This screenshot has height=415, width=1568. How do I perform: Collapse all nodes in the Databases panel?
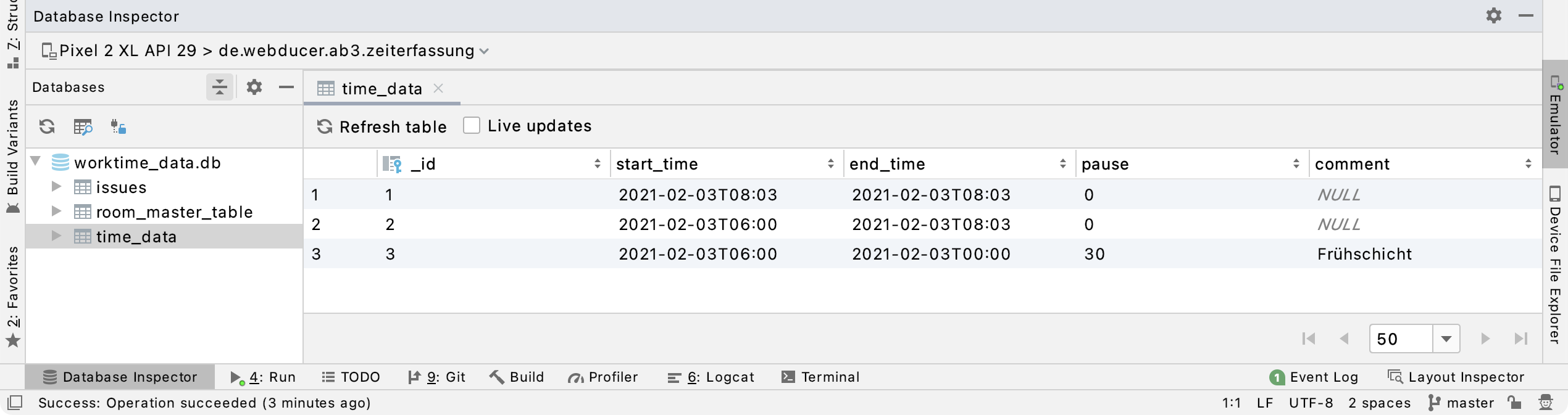click(219, 87)
